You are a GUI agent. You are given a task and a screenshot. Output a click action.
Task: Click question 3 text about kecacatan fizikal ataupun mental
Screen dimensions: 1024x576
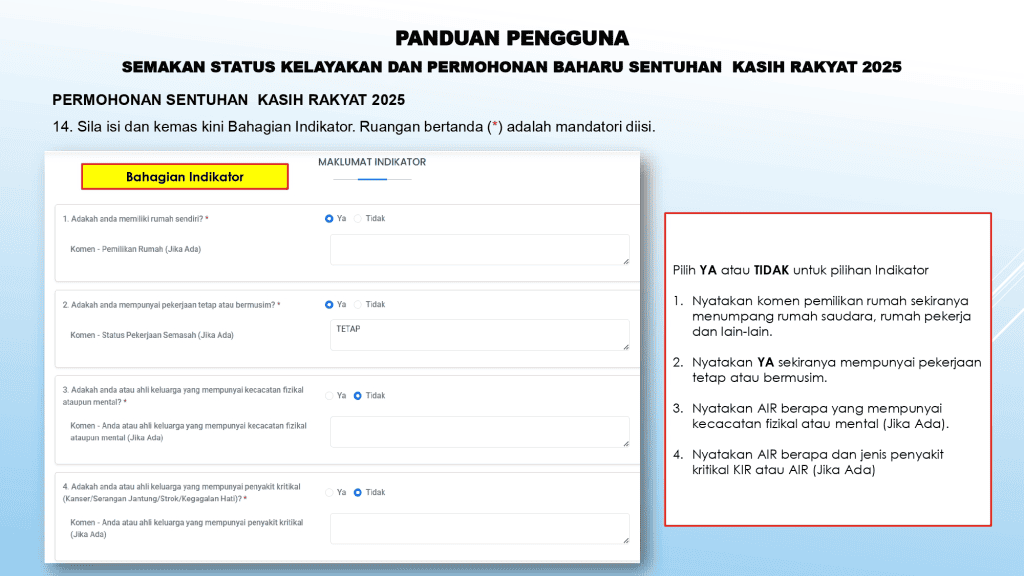pos(183,396)
